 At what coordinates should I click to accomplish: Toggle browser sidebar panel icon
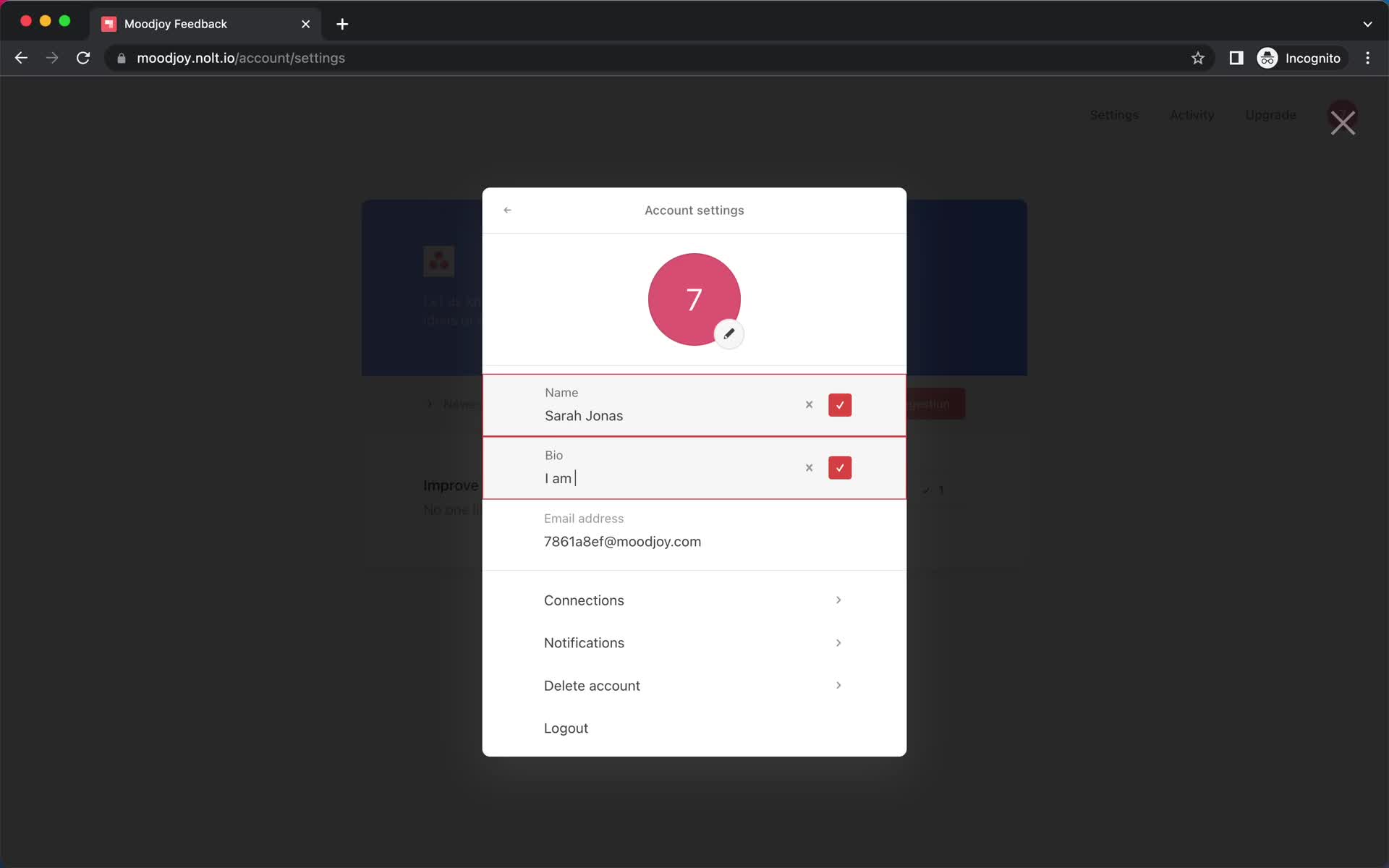[x=1237, y=58]
